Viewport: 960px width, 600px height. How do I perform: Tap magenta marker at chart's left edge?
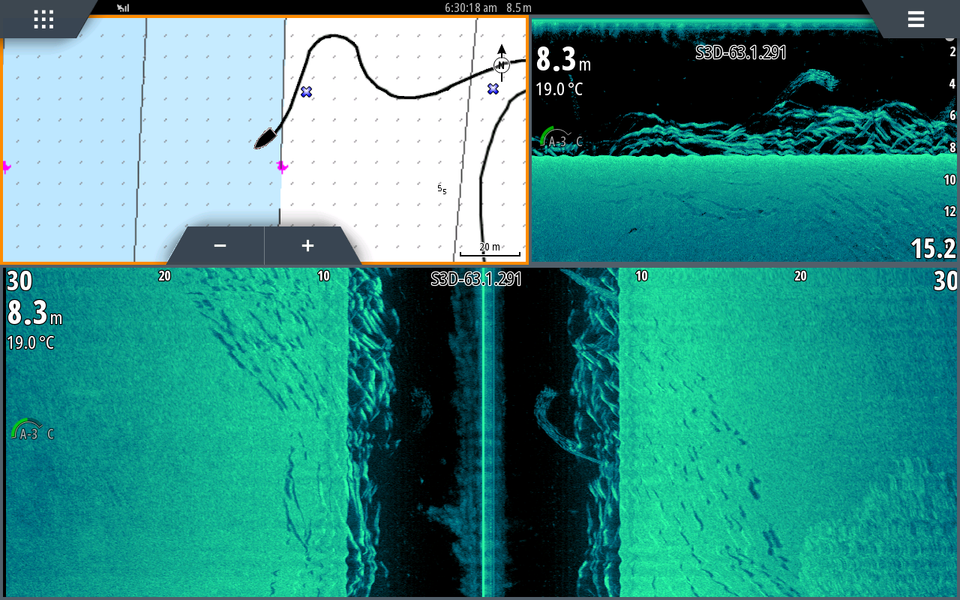[5, 167]
